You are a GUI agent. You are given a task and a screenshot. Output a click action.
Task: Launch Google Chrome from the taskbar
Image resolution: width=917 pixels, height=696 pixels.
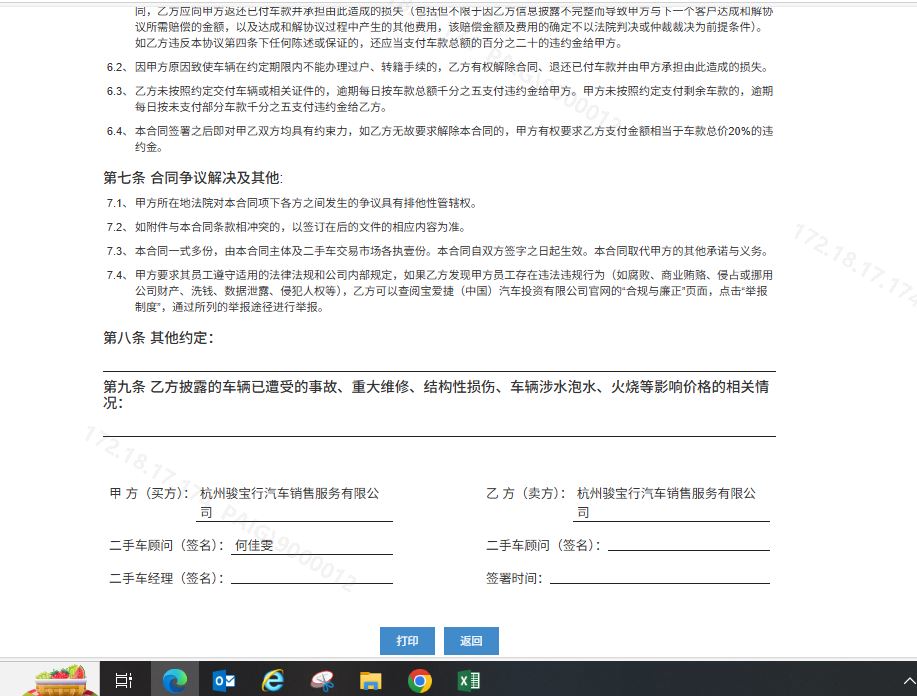pyautogui.click(x=420, y=680)
